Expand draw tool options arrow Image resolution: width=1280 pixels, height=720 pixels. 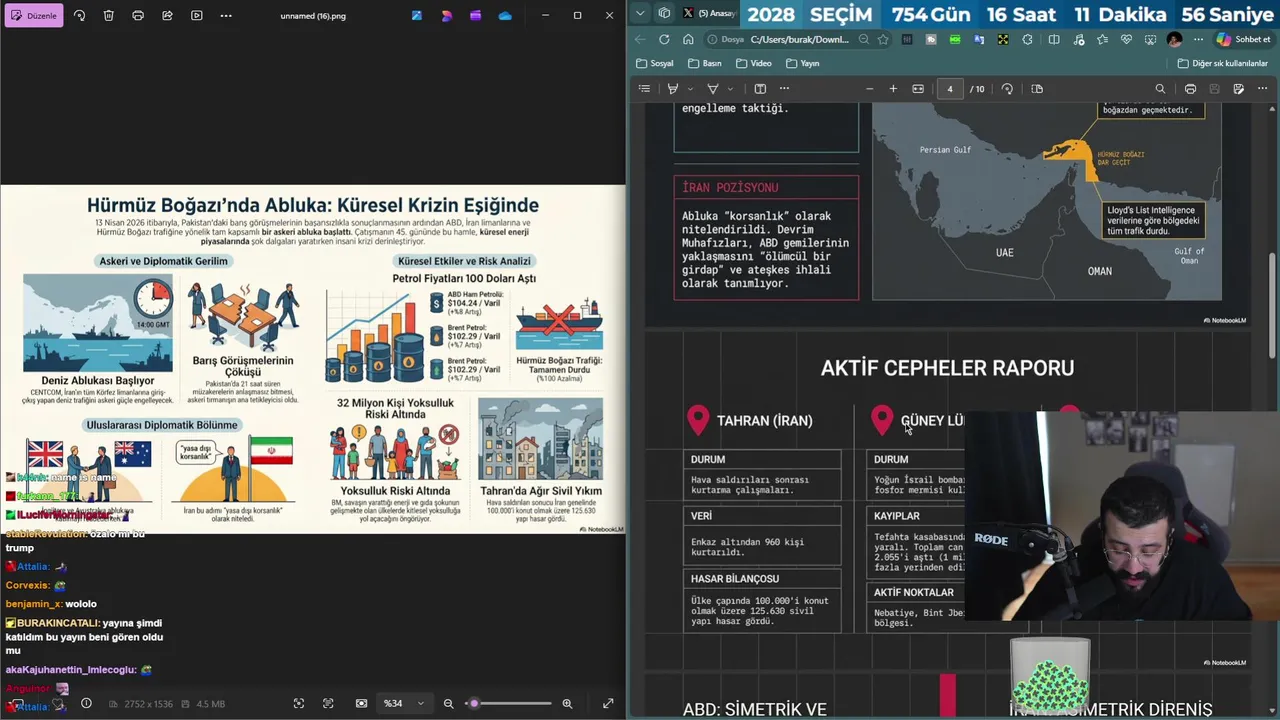729,89
